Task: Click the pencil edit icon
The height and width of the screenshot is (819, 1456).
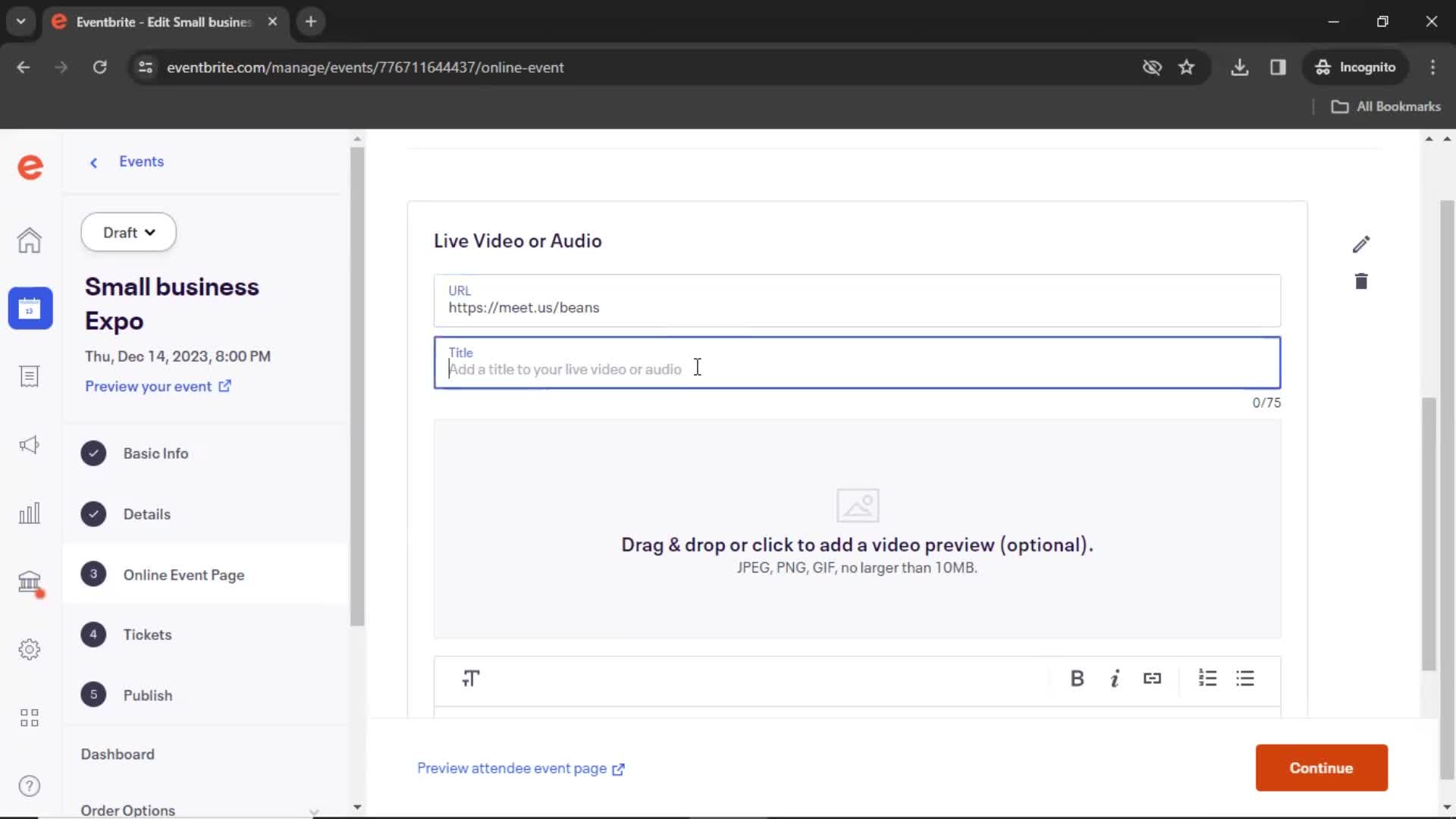Action: click(1361, 244)
